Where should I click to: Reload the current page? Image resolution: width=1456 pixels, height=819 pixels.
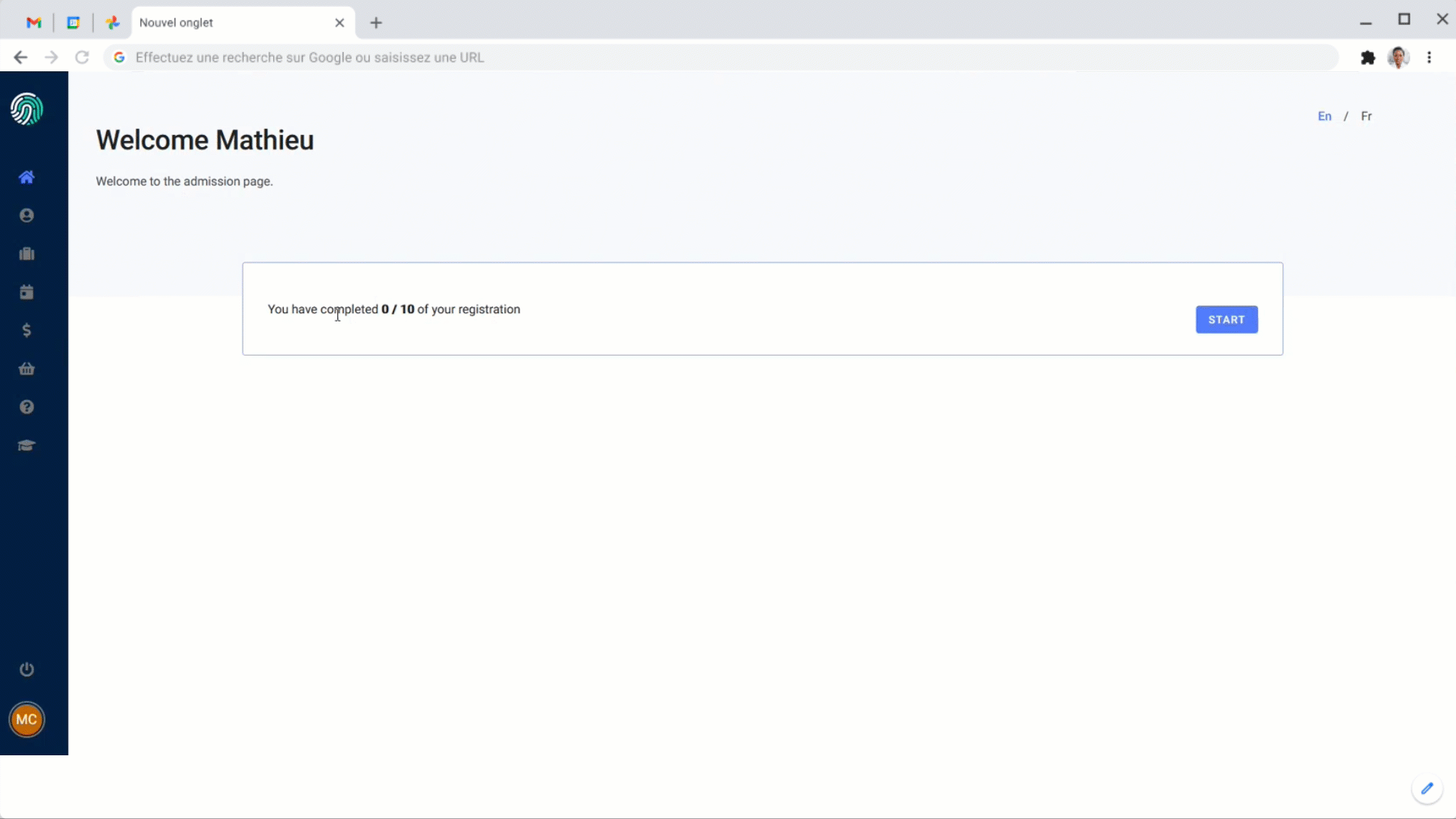coord(82,58)
